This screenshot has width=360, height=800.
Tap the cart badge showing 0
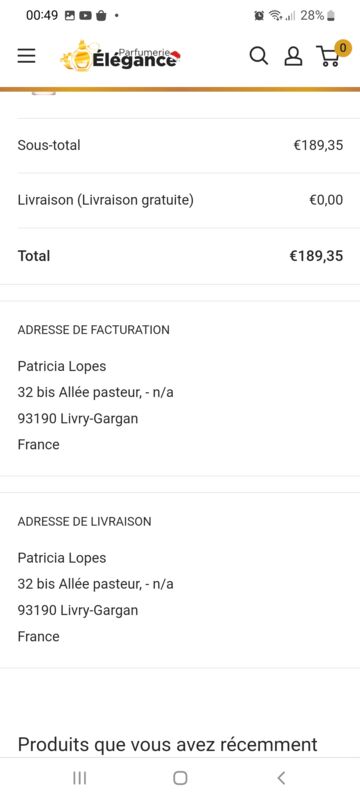pyautogui.click(x=343, y=48)
